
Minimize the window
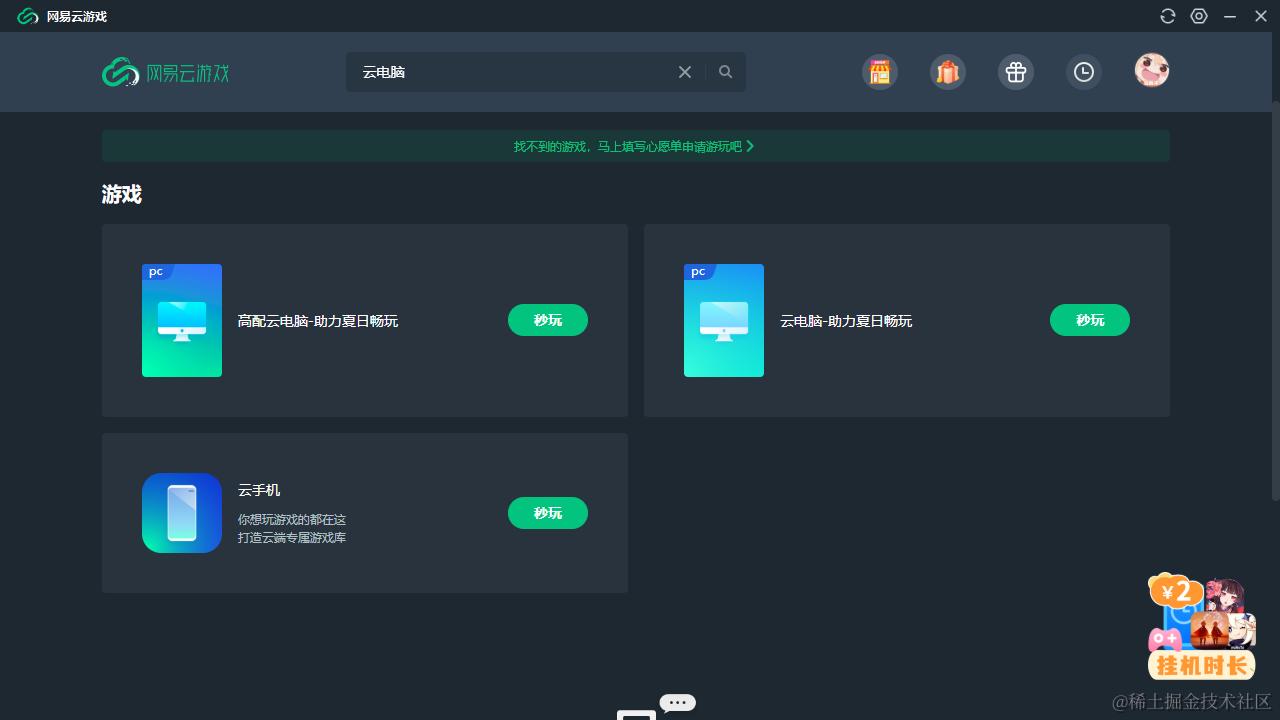[x=1230, y=16]
